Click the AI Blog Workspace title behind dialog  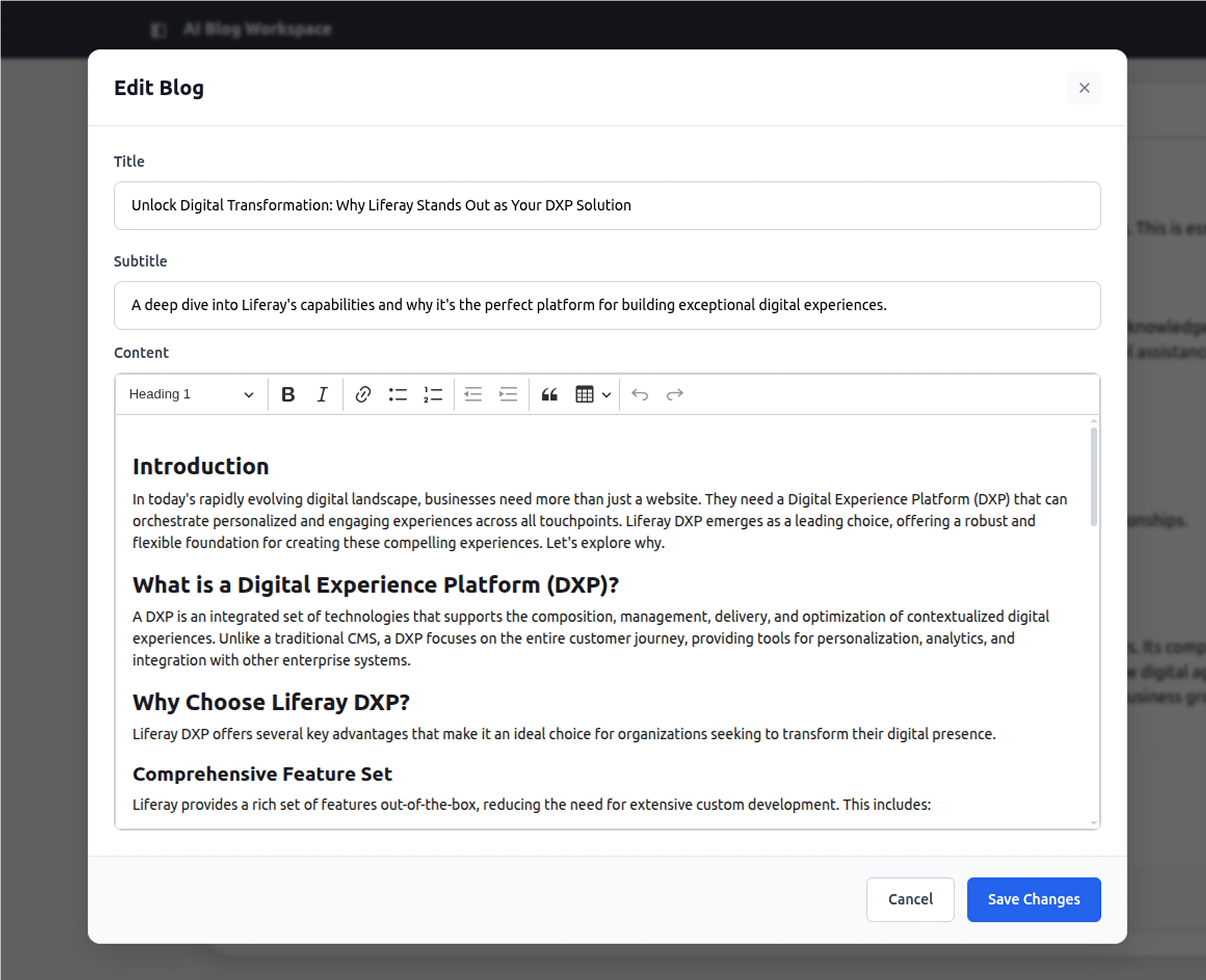pos(258,29)
